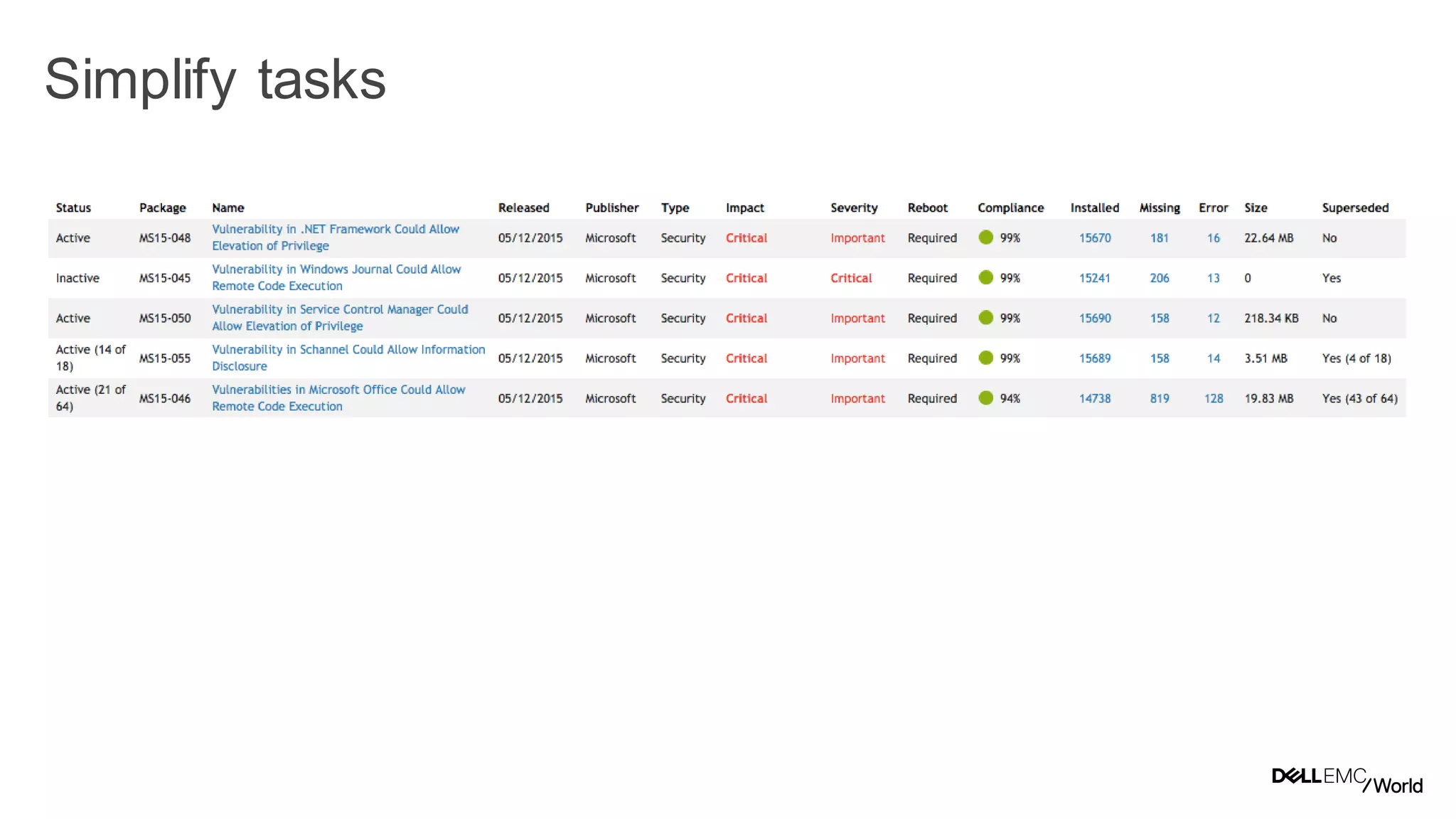Click missing count 158 in the MS15-050 row
This screenshot has height=819, width=1456.
pyautogui.click(x=1160, y=318)
